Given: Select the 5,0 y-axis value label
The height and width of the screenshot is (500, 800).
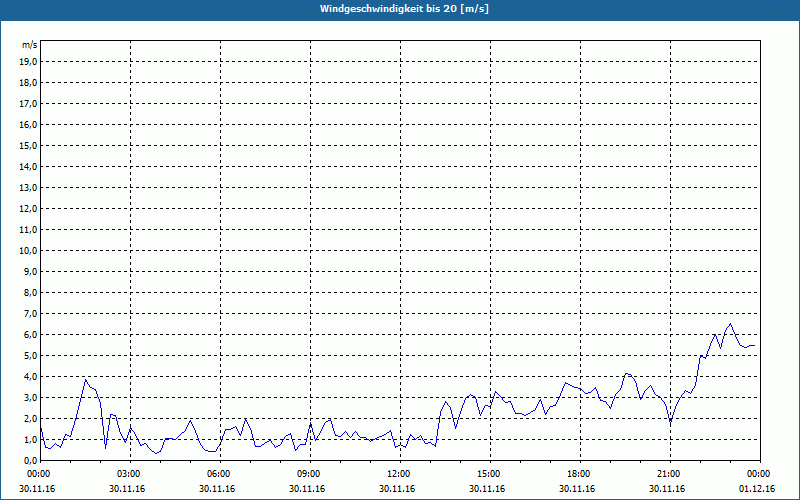Looking at the screenshot, I should [30, 356].
